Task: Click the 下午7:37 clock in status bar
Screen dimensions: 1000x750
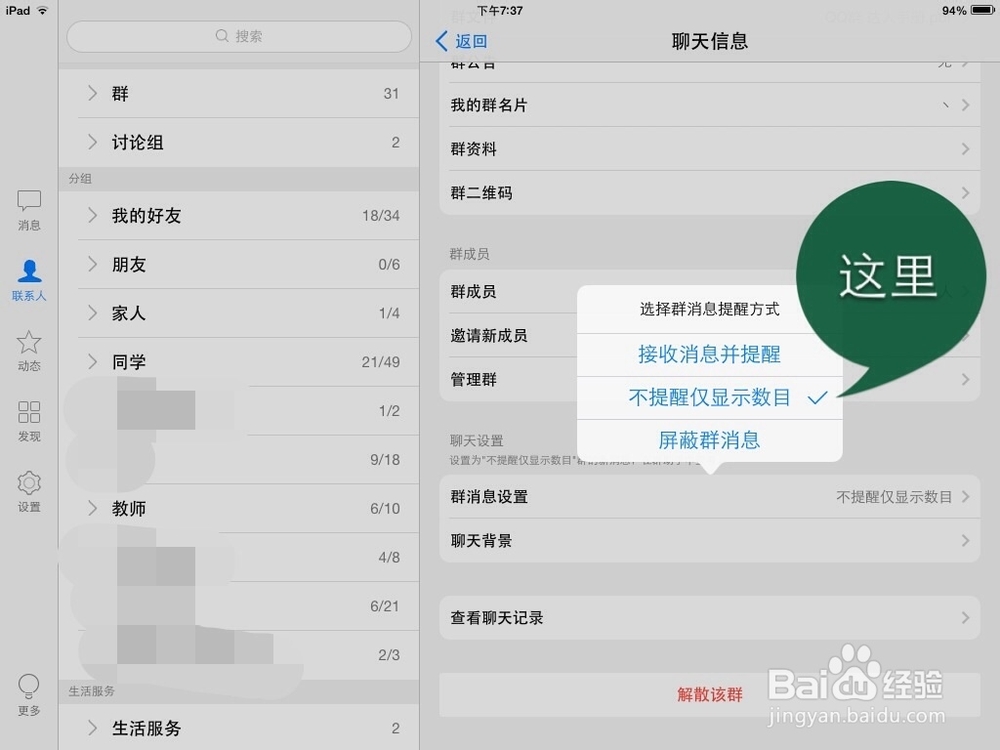Action: [x=499, y=11]
